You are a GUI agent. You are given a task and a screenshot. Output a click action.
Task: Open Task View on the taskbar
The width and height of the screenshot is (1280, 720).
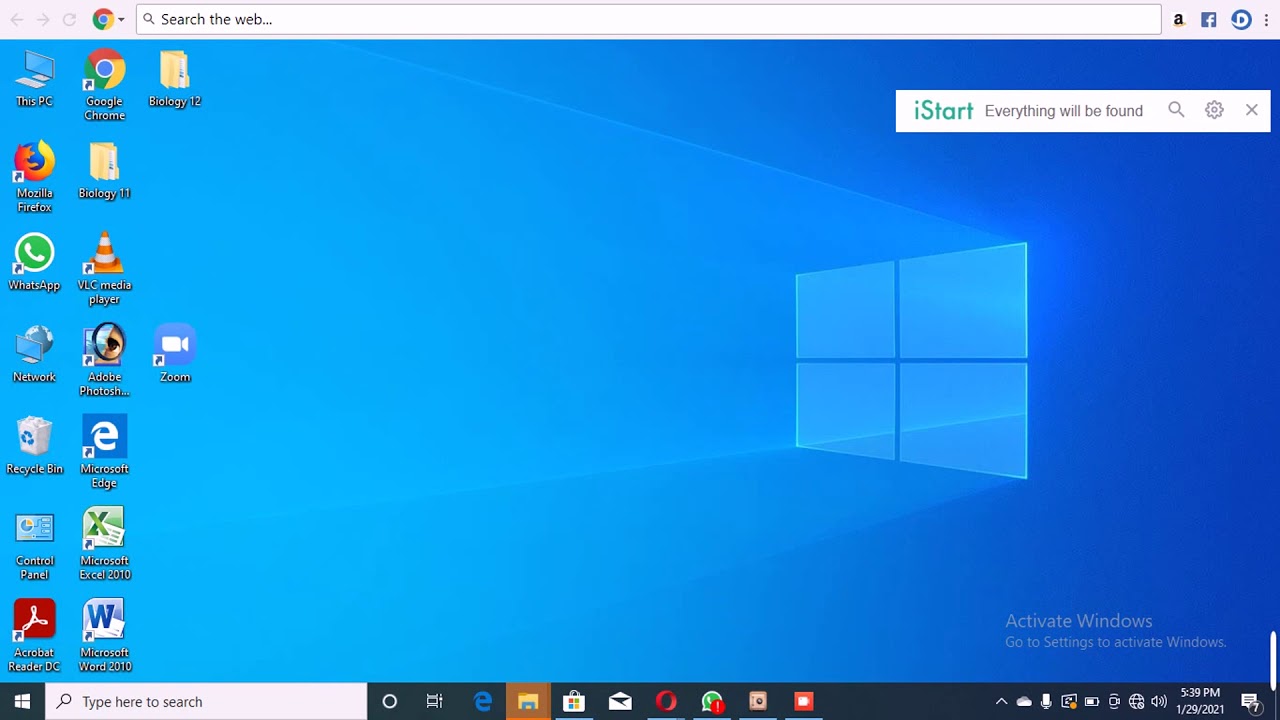click(x=435, y=701)
